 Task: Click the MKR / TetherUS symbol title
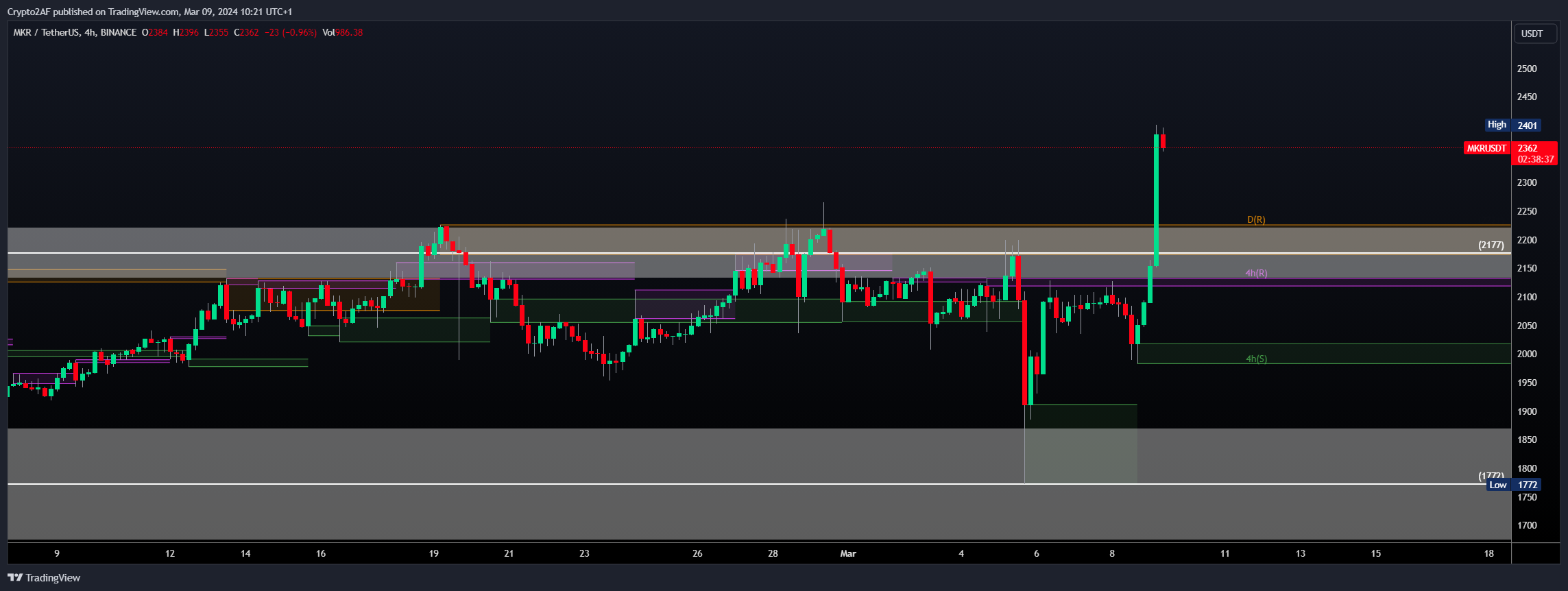[x=75, y=32]
